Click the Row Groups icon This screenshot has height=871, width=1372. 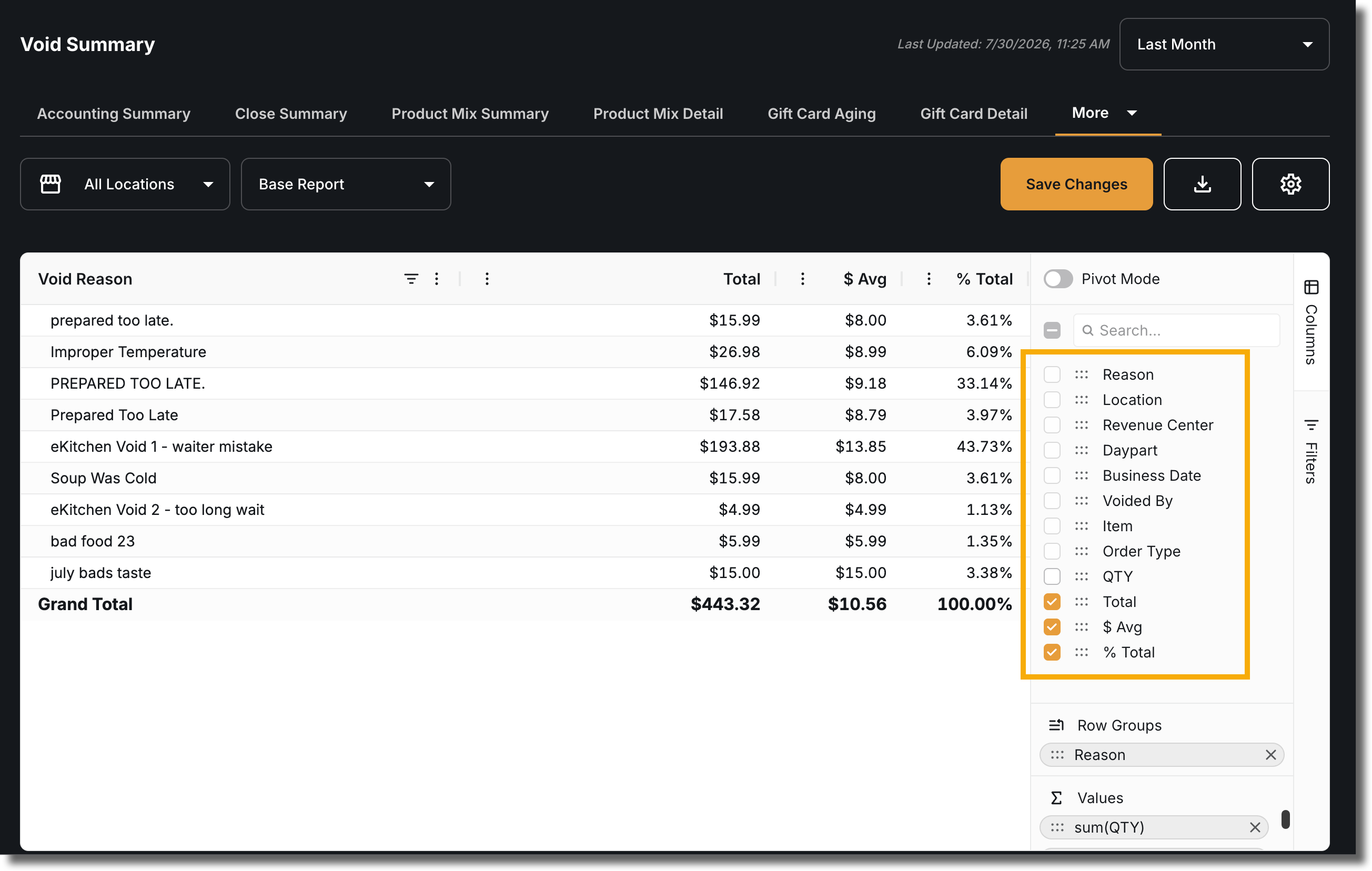[x=1056, y=725]
